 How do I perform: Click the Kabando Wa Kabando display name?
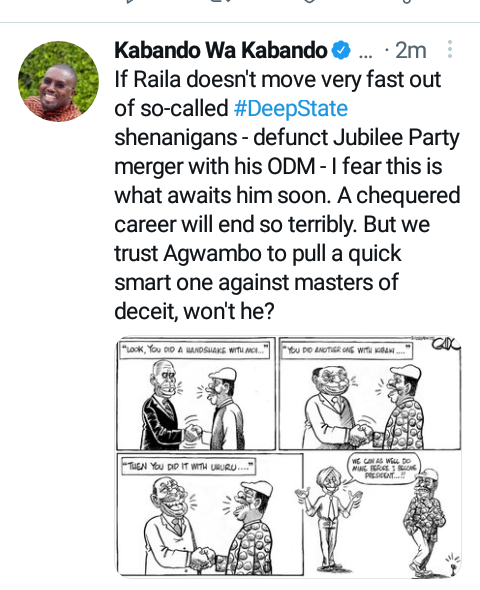[x=220, y=50]
